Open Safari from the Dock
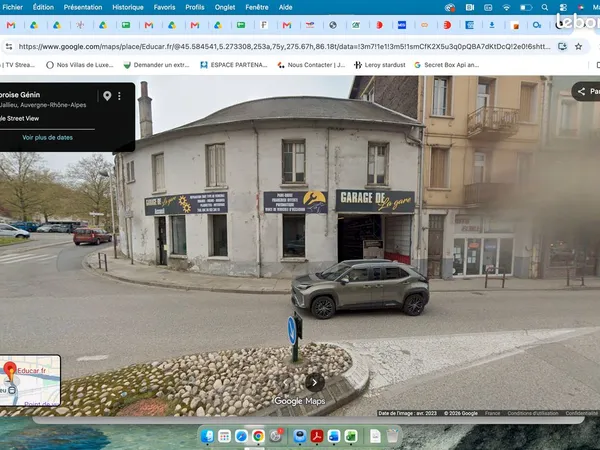Viewport: 600px width, 450px height. [241, 436]
